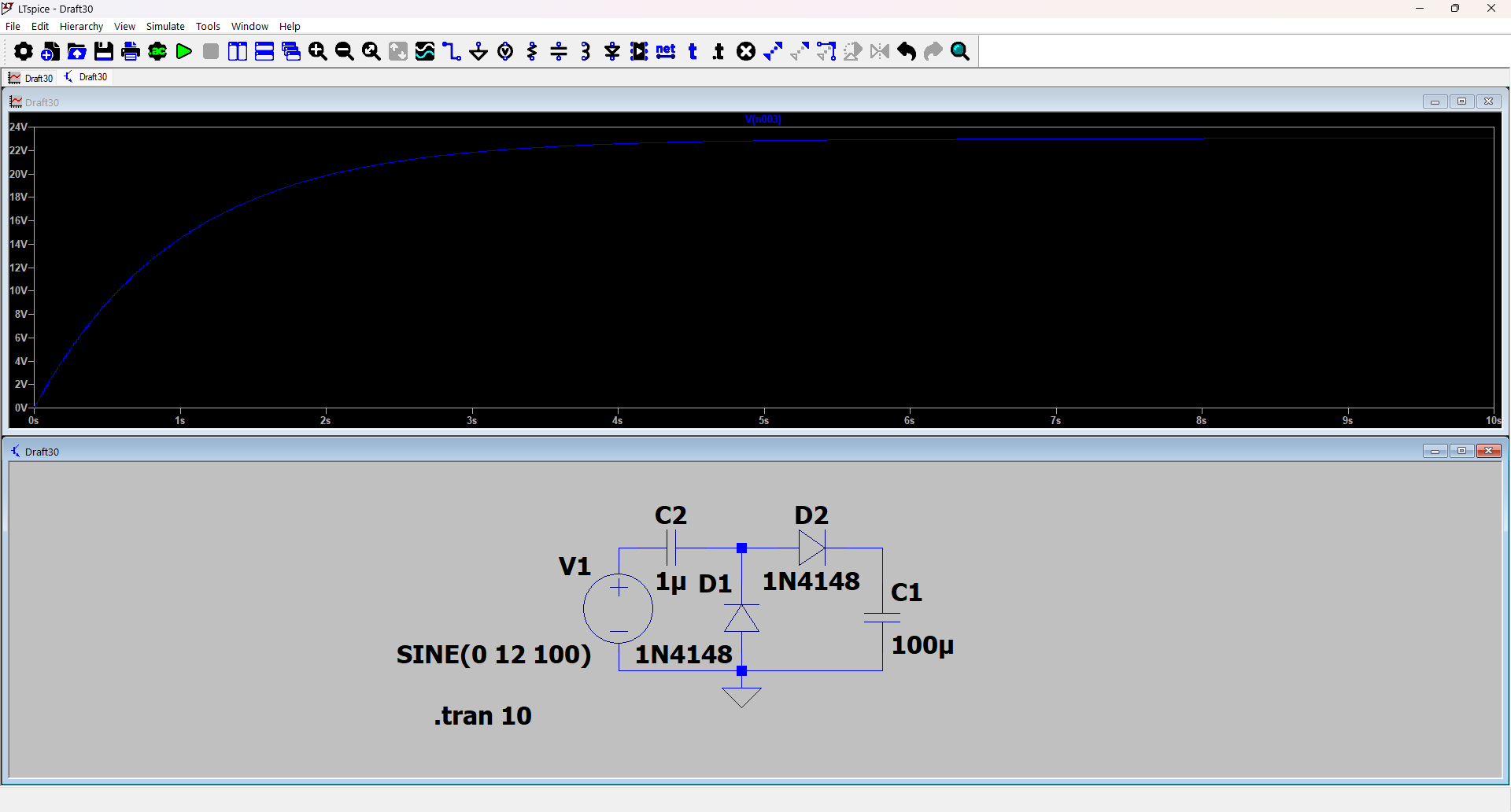This screenshot has height=812, width=1511.
Task: Click the .tran 10 directive
Action: (483, 716)
